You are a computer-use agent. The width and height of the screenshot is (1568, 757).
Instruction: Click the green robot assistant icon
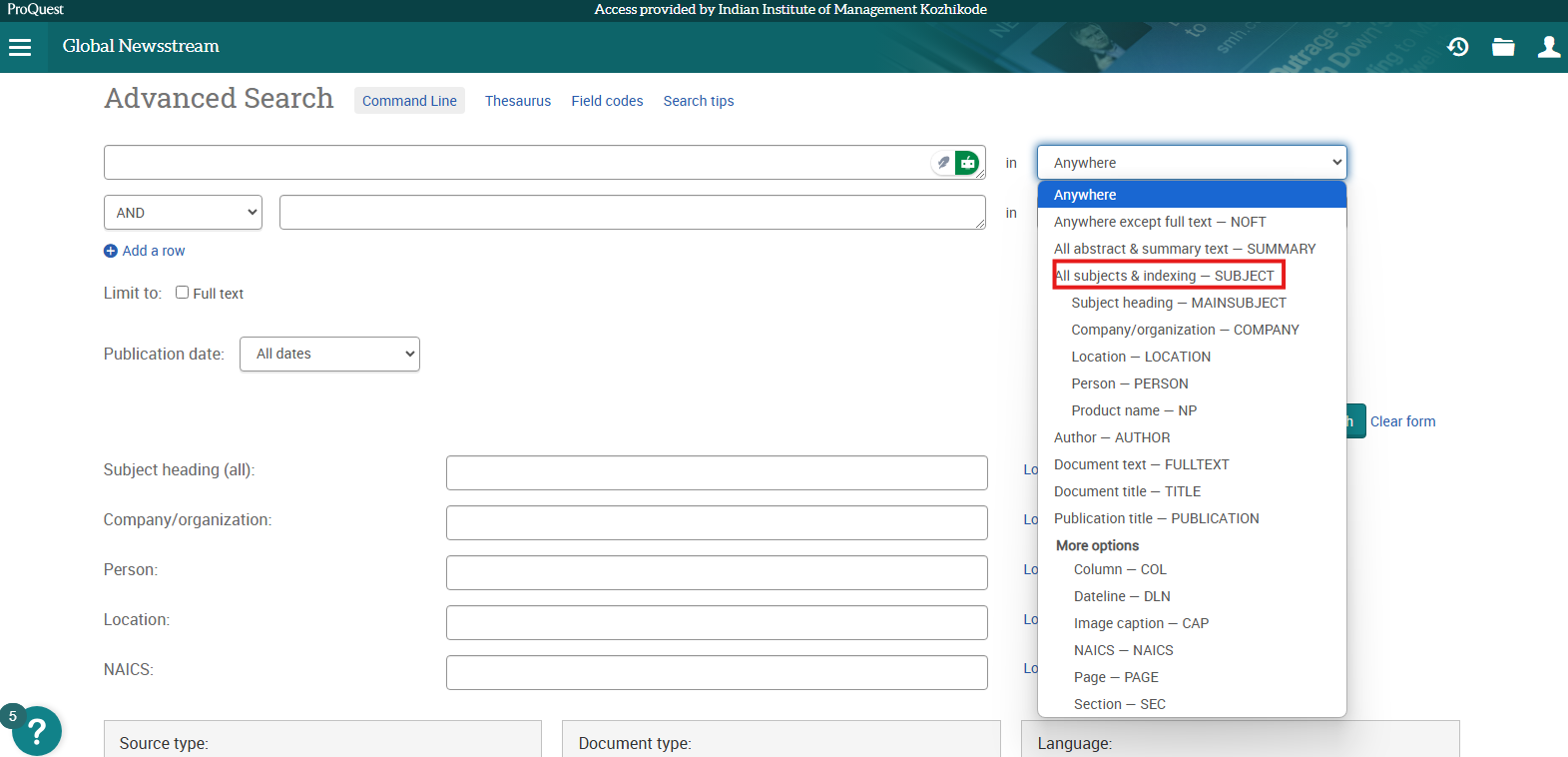(967, 163)
